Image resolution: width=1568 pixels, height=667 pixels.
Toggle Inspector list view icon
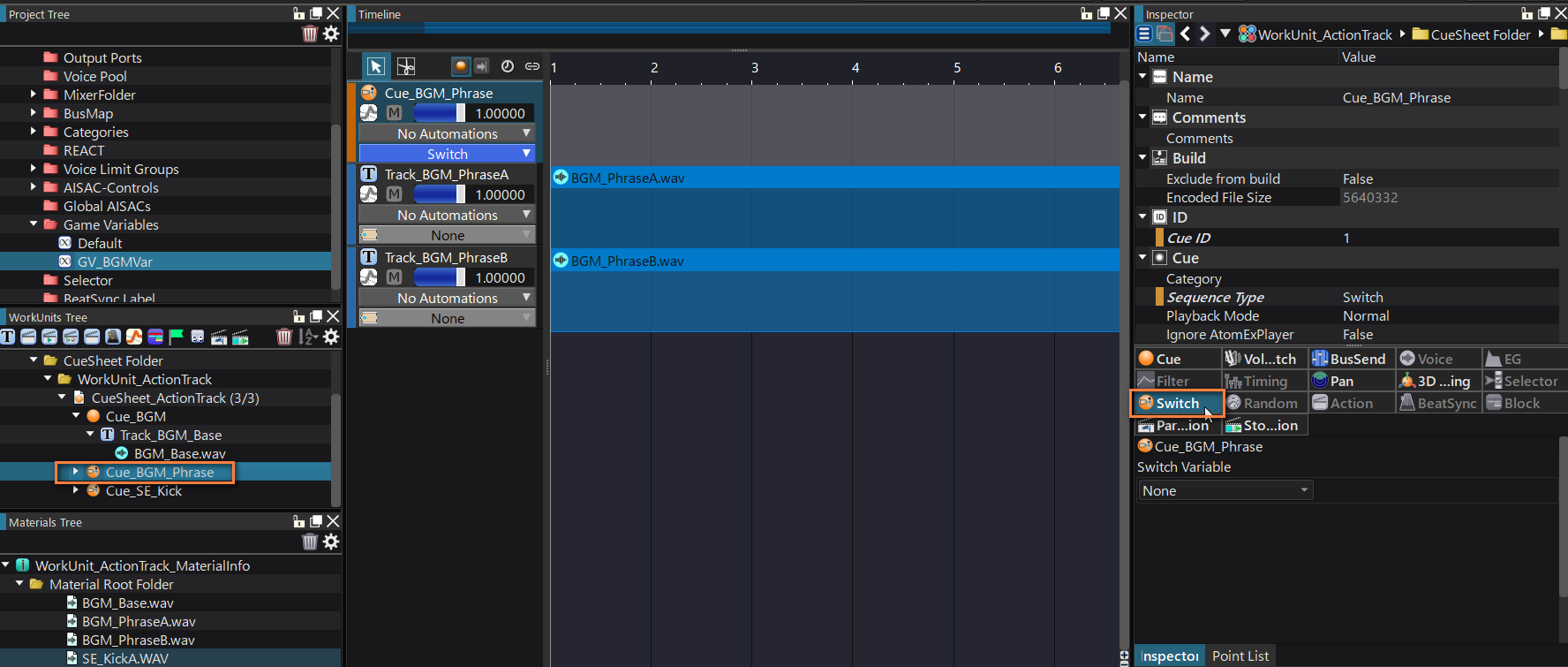(x=1144, y=34)
